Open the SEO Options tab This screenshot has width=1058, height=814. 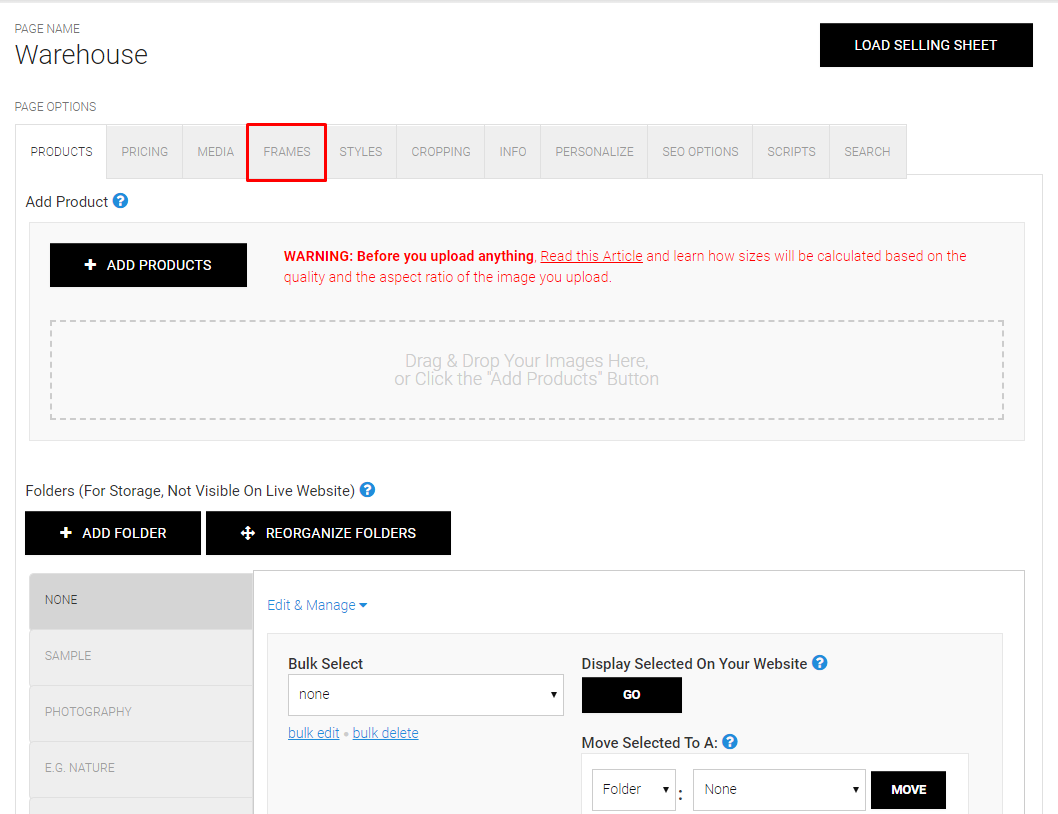[x=700, y=152]
